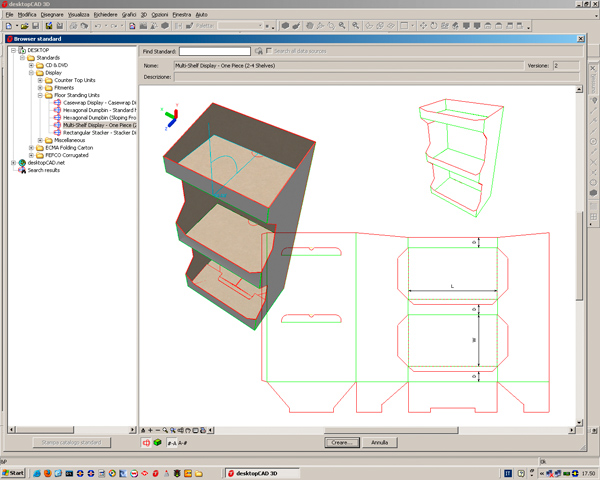Select Casewrap Display tree item
The height and width of the screenshot is (480, 600).
(x=99, y=103)
